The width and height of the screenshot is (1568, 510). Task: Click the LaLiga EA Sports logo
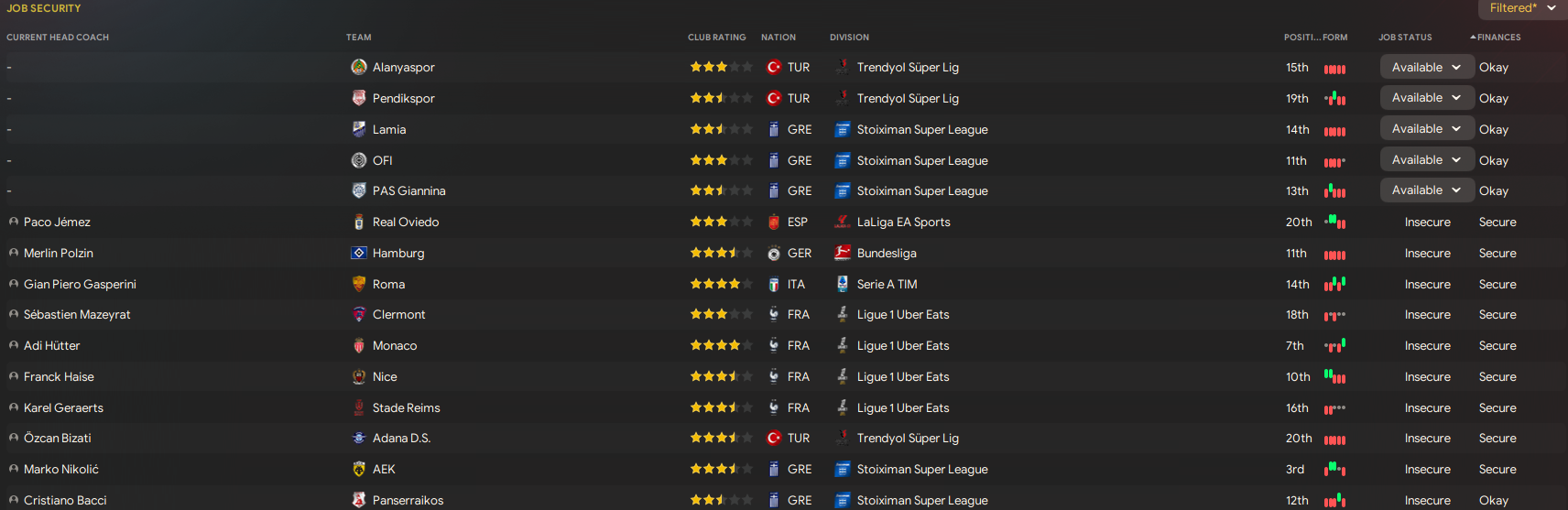click(x=843, y=222)
